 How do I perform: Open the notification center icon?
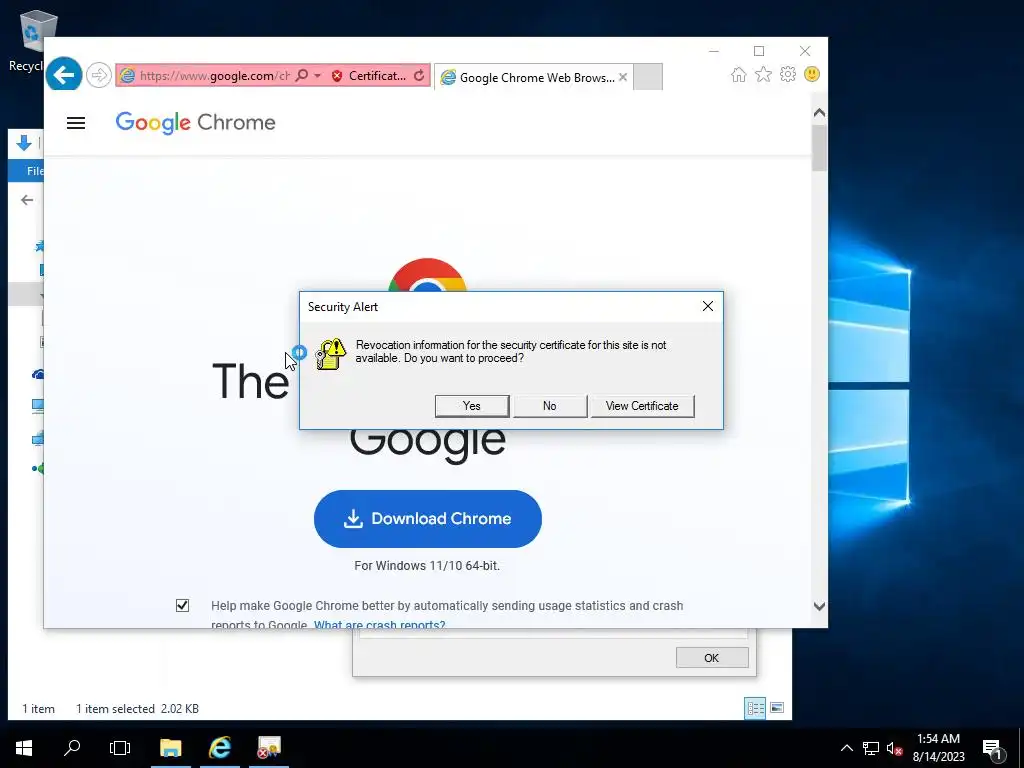[993, 749]
